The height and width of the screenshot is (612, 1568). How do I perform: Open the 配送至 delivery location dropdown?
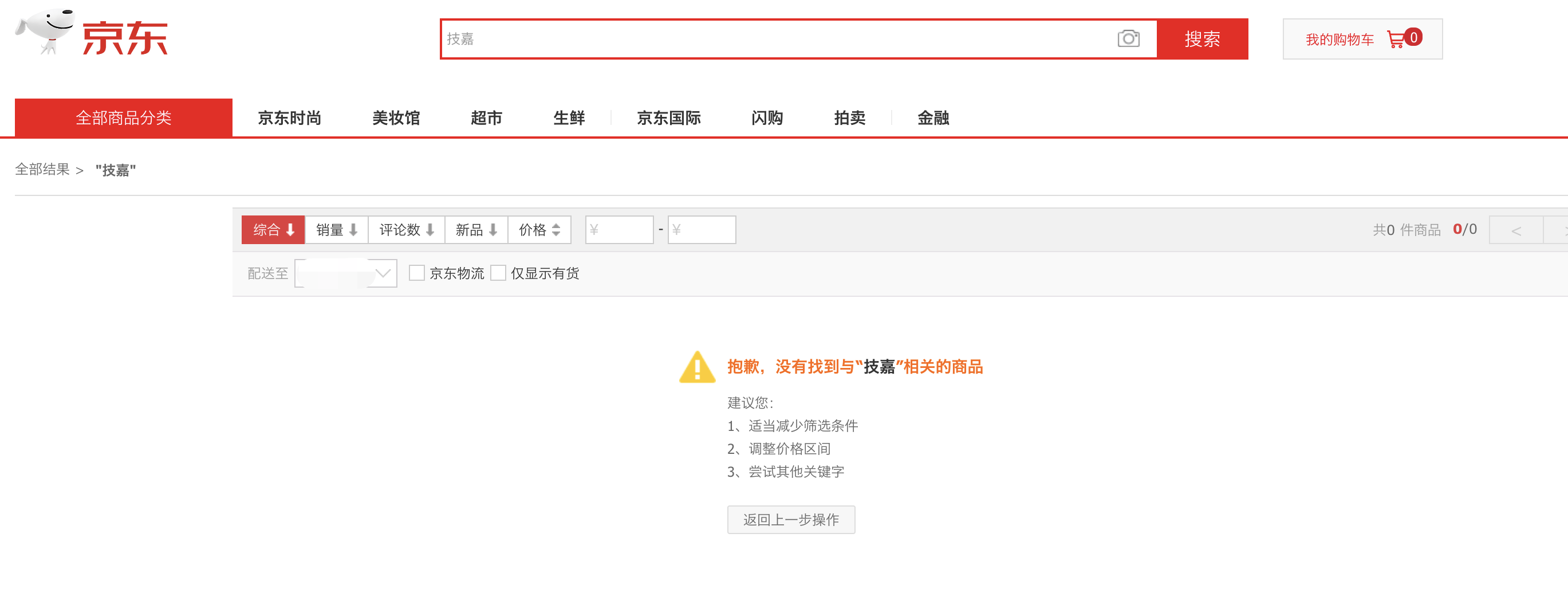click(x=346, y=273)
